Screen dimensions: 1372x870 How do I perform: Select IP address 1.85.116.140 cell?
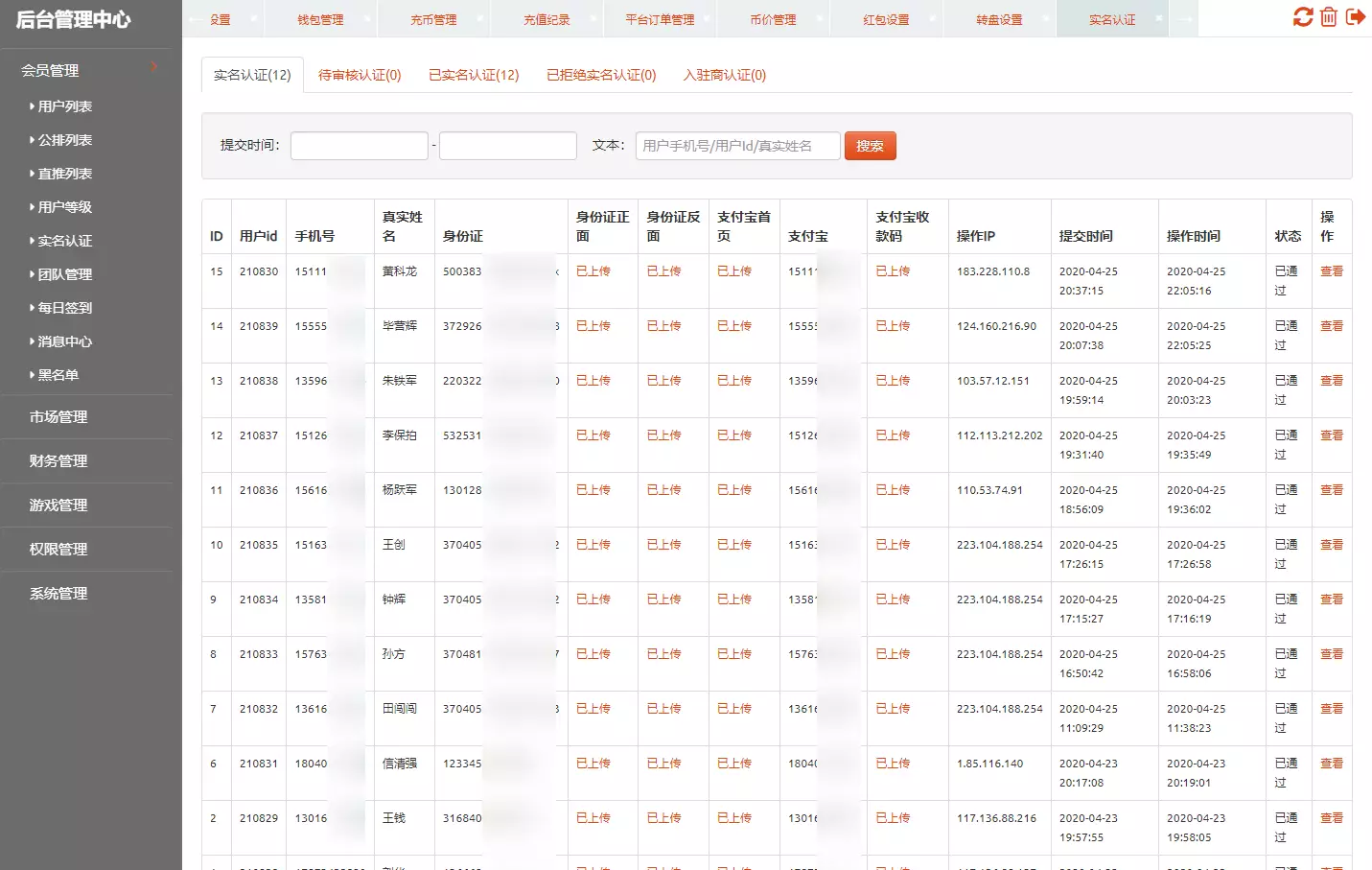pos(989,764)
